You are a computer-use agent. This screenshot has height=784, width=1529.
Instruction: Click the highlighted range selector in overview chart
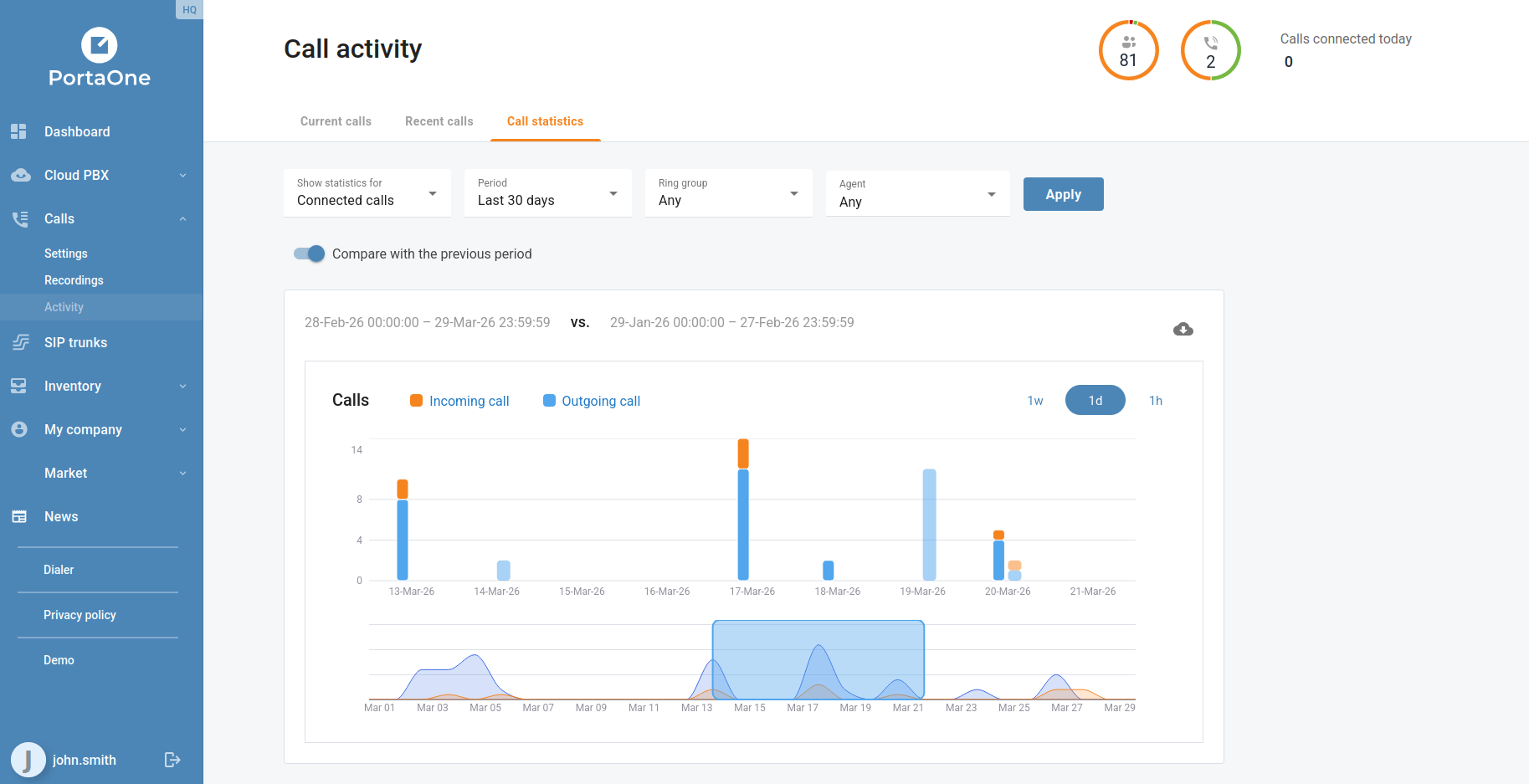pos(818,659)
